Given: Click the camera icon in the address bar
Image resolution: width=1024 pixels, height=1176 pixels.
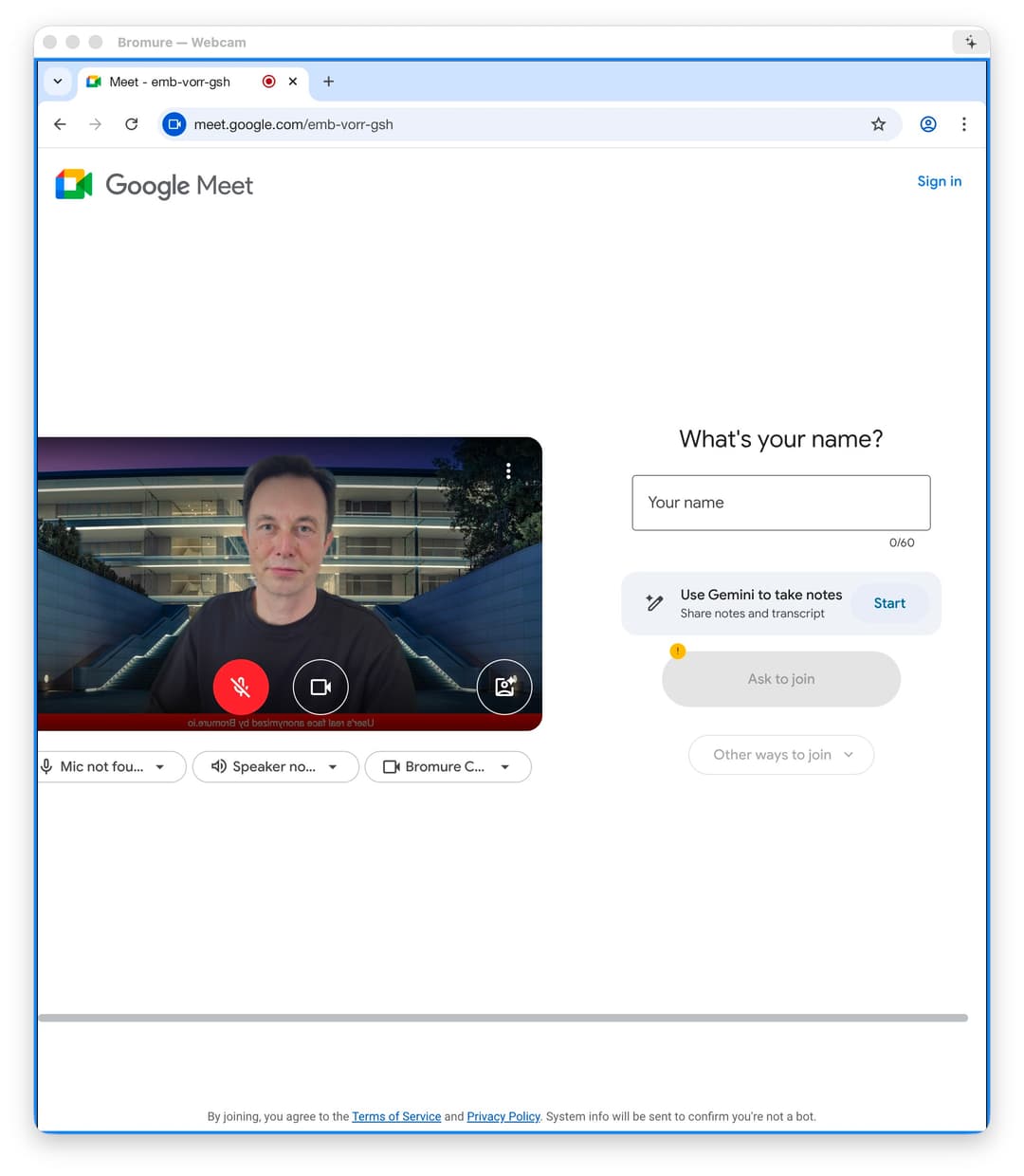Looking at the screenshot, I should [x=174, y=124].
